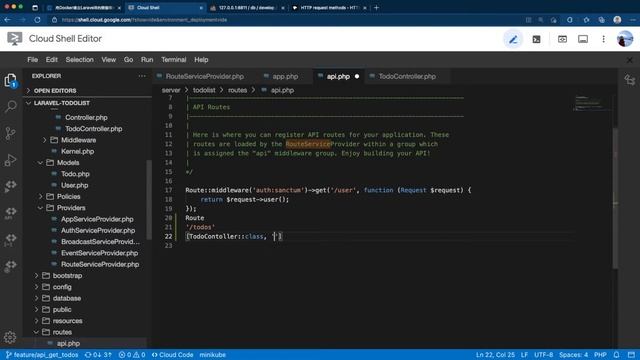
Task: Select api.php in routes folder tree
Action: click(68, 344)
